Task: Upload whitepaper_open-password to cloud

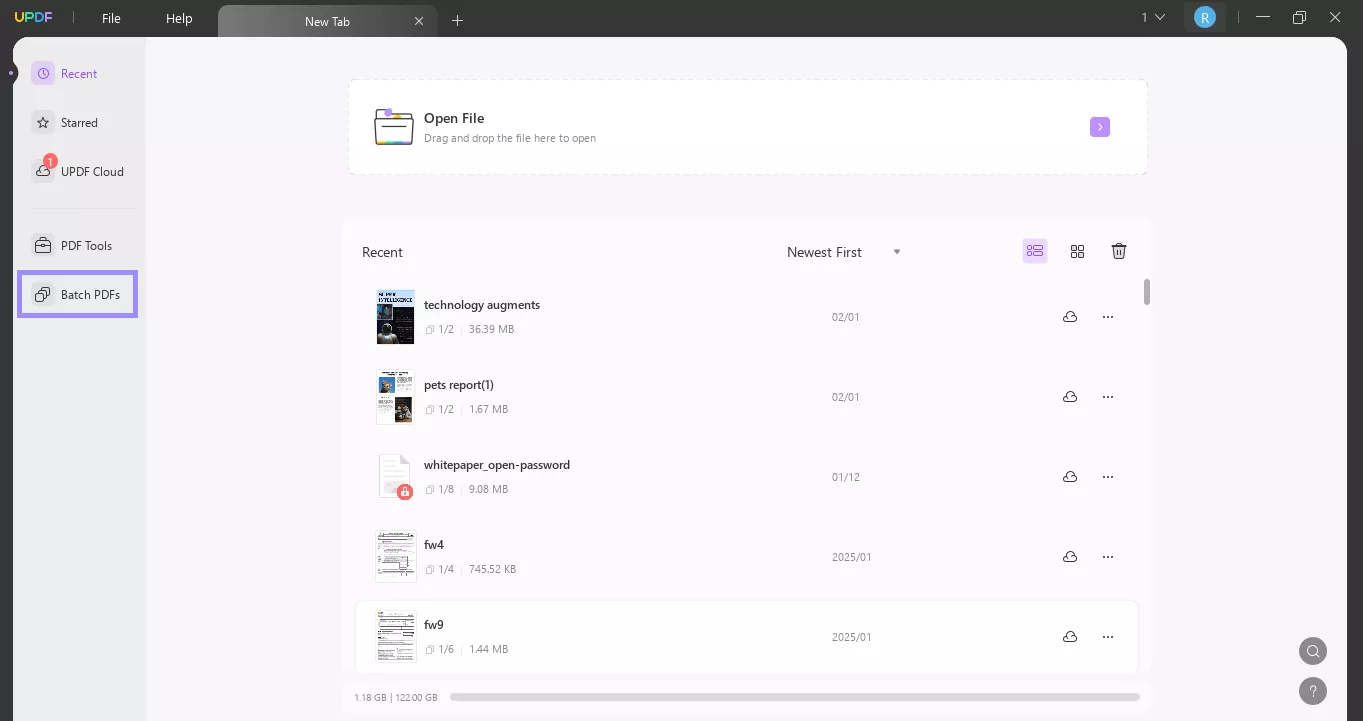Action: (x=1070, y=477)
